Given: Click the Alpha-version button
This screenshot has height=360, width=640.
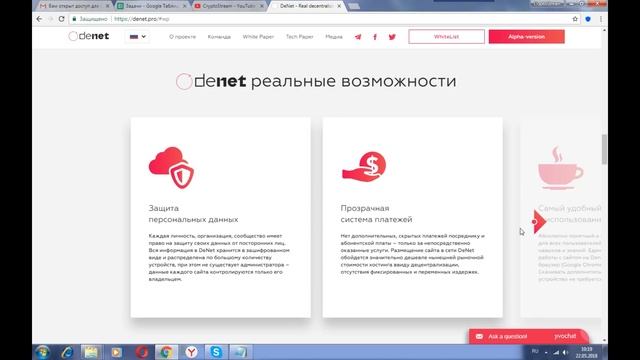Looking at the screenshot, I should click(x=527, y=37).
